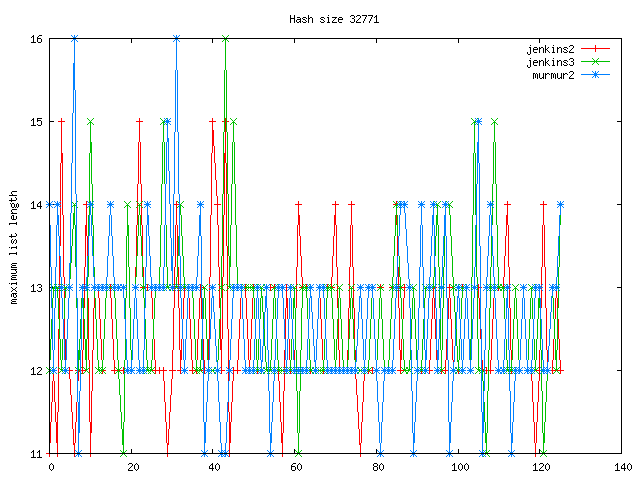Click the y-axis tick label 14
Image resolution: width=640 pixels, height=480 pixels.
[x=35, y=205]
